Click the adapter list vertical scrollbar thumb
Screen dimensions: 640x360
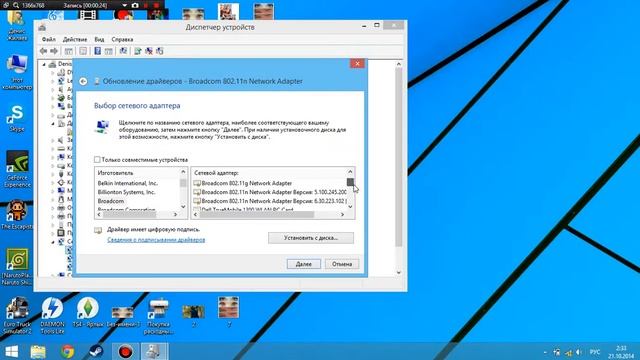click(350, 182)
